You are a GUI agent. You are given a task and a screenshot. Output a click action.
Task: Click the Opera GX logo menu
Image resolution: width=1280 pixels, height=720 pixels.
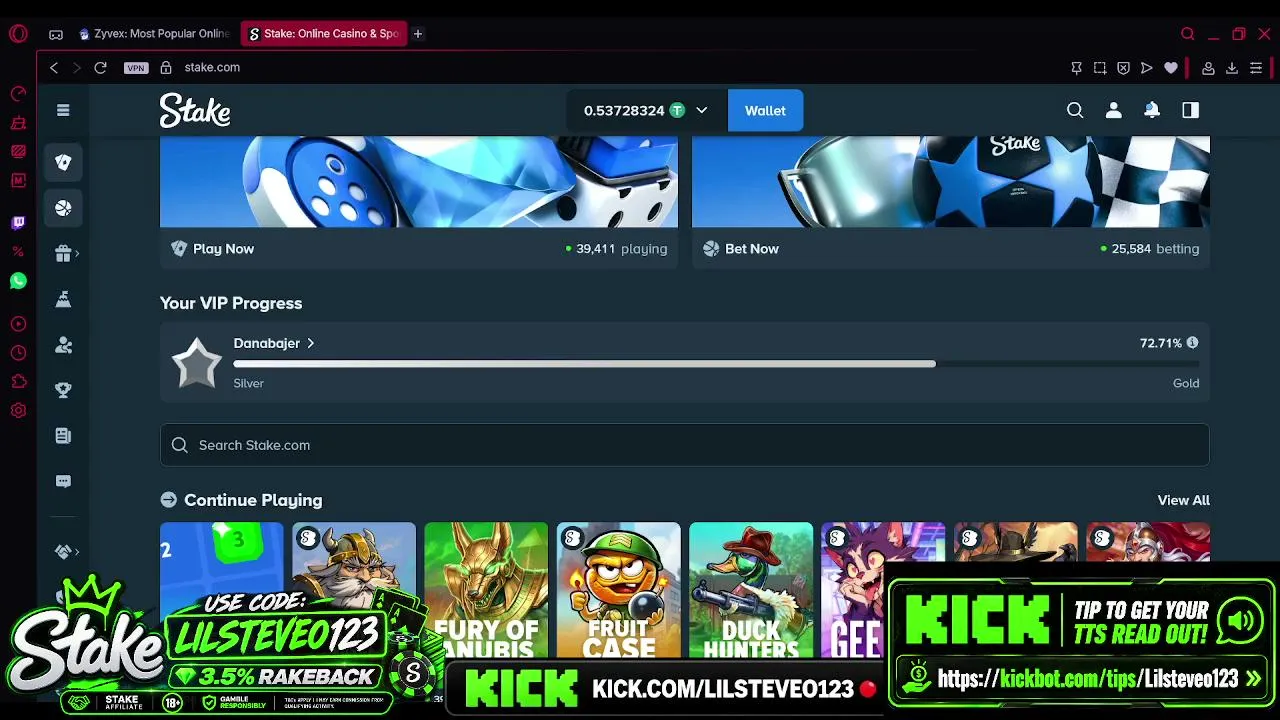point(18,34)
